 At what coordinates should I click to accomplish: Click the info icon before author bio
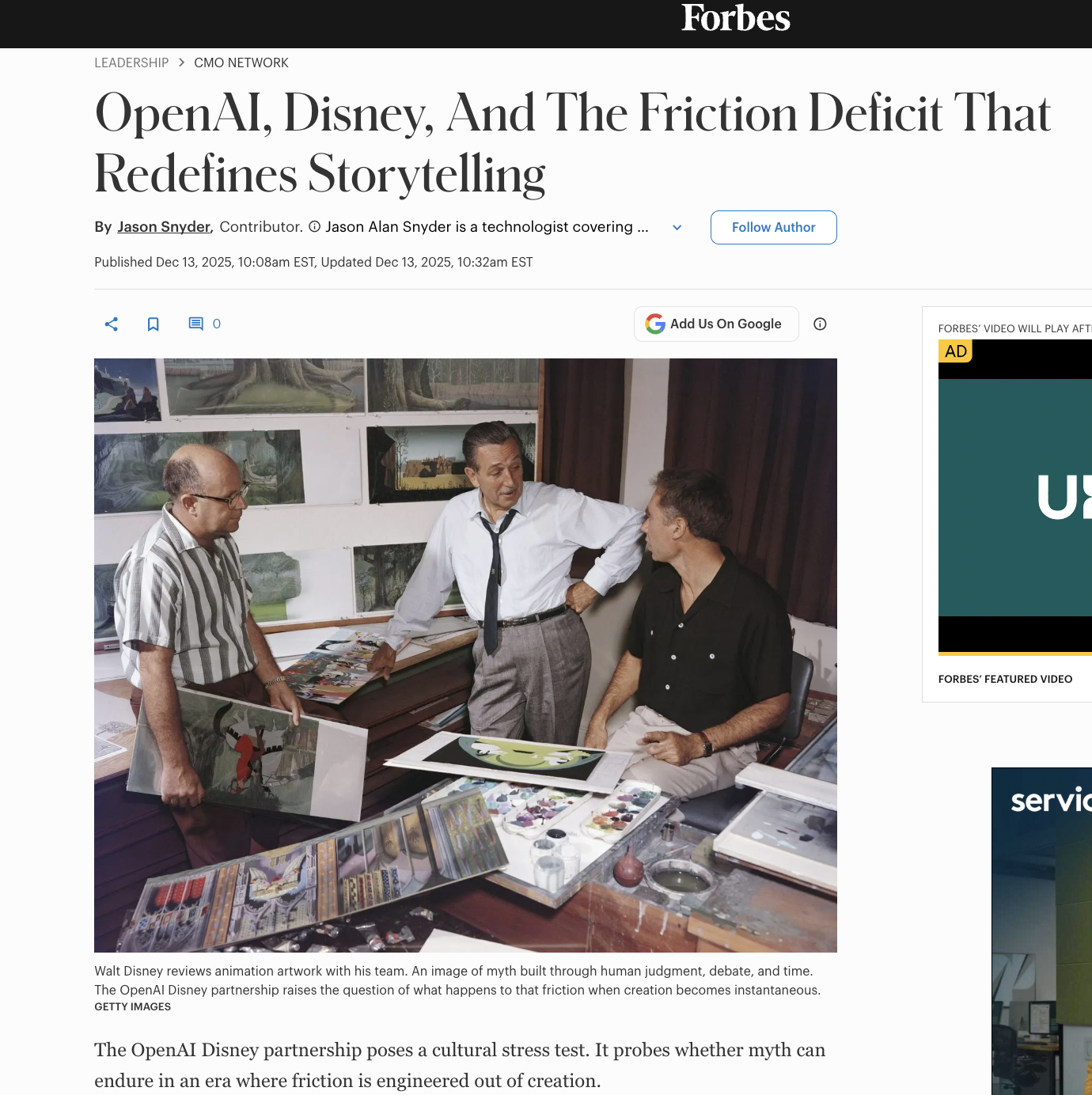coord(314,227)
